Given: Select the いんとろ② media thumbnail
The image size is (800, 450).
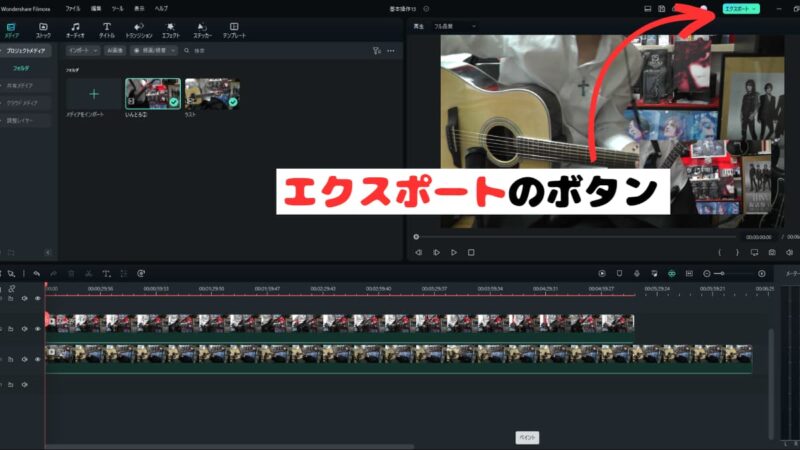Looking at the screenshot, I should [x=153, y=93].
